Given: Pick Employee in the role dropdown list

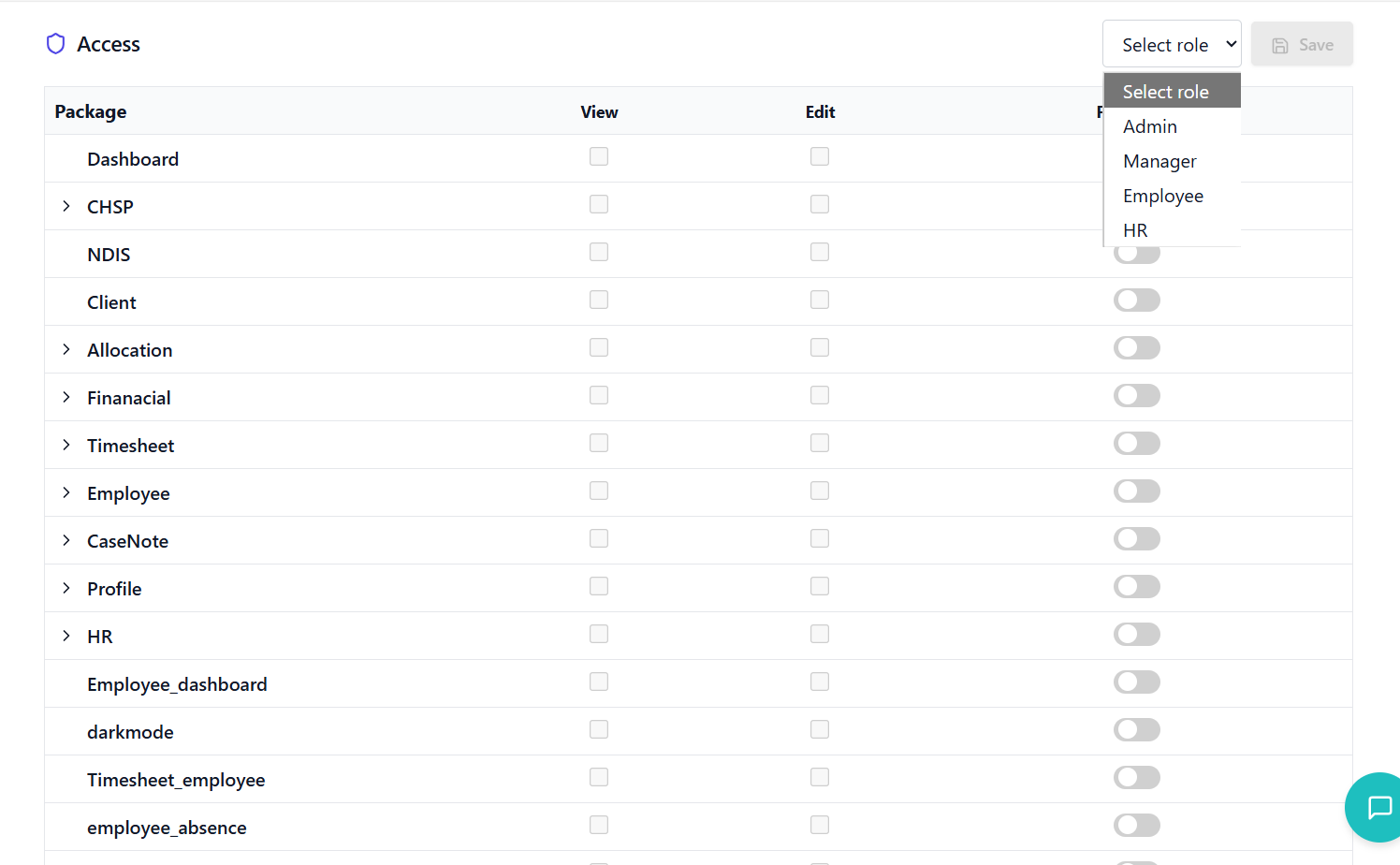Looking at the screenshot, I should [1163, 196].
